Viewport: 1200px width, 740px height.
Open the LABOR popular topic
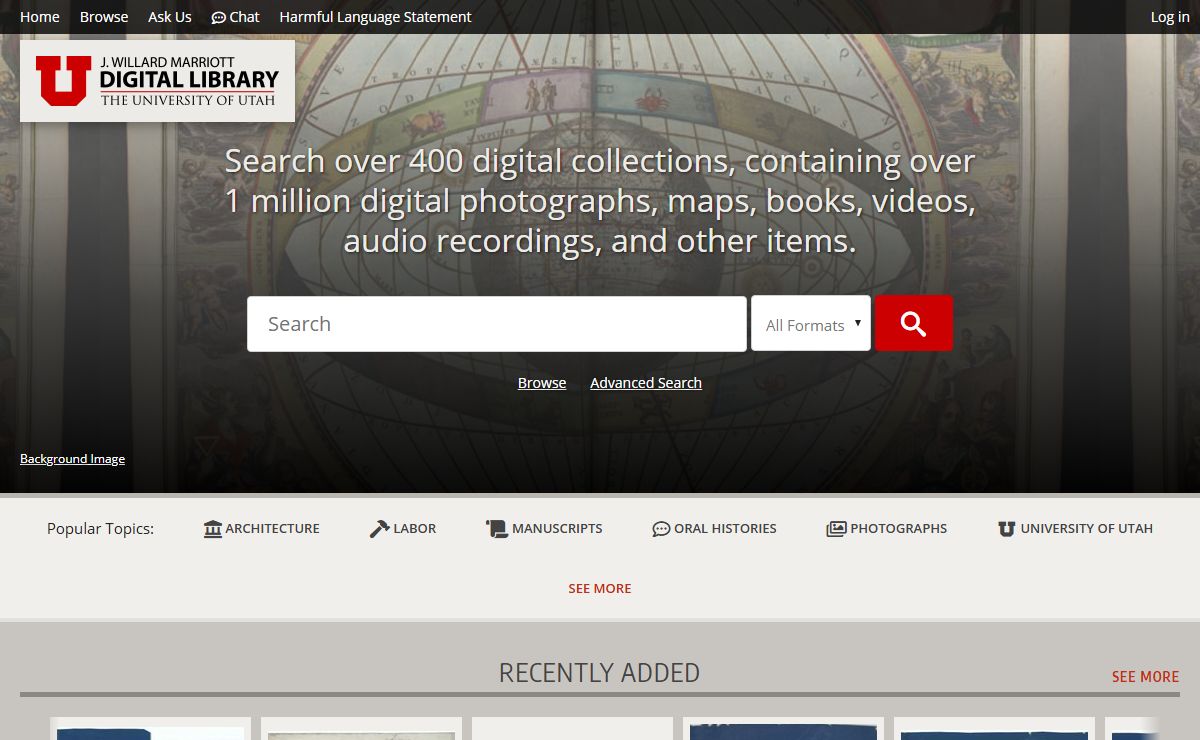click(x=403, y=528)
